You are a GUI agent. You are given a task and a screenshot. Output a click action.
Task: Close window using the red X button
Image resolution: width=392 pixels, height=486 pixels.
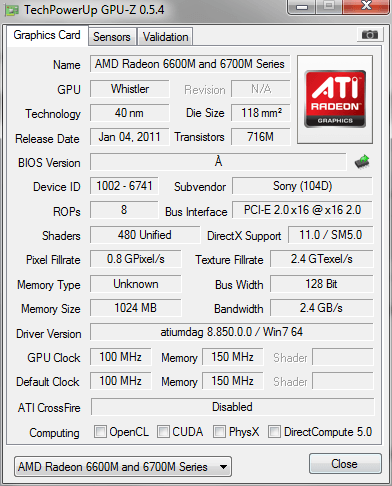tap(366, 6)
